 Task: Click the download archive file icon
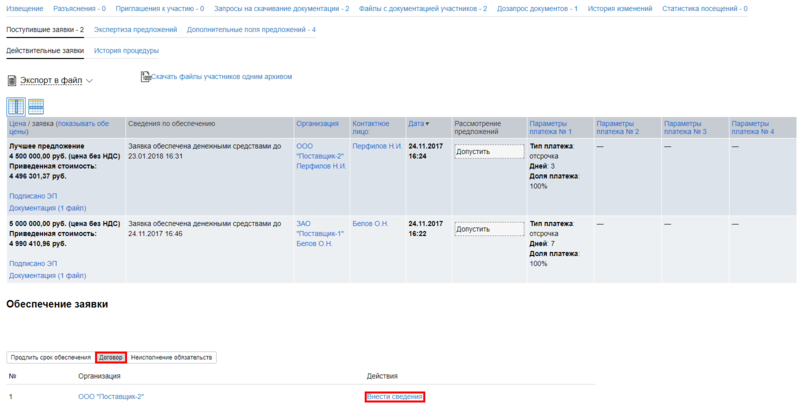pos(145,76)
